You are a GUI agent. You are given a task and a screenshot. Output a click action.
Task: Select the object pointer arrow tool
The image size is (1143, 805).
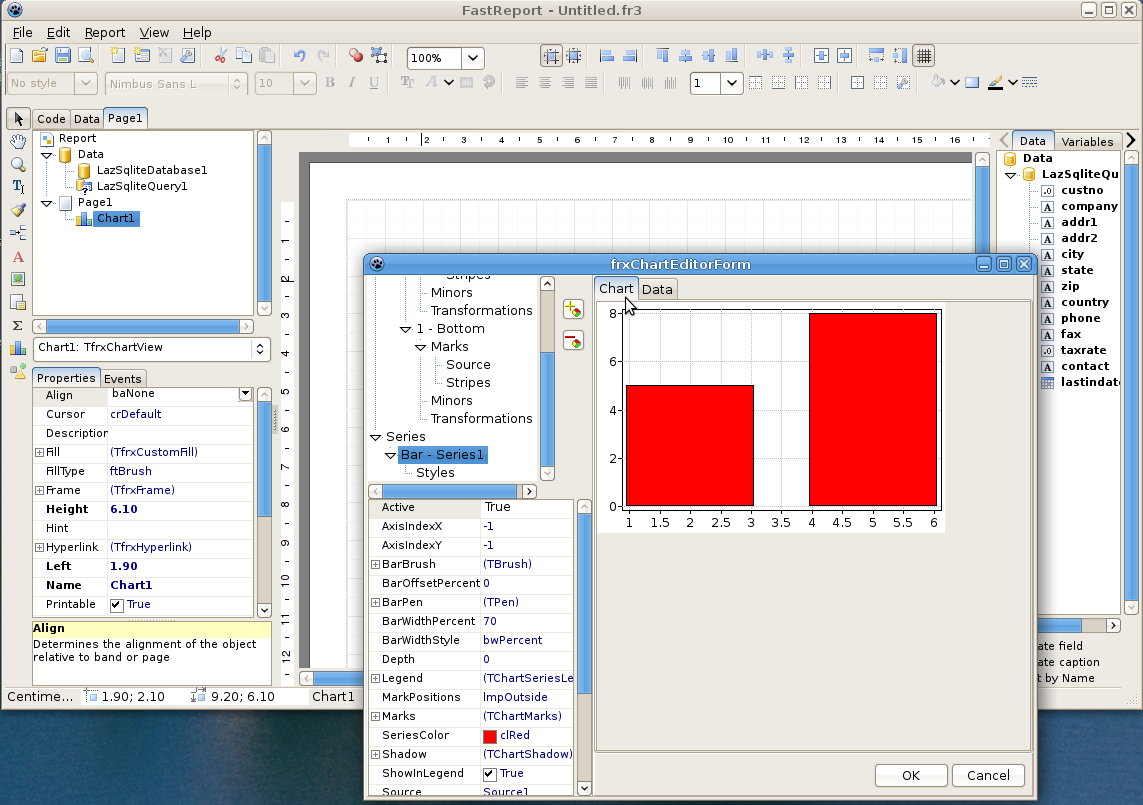(18, 118)
